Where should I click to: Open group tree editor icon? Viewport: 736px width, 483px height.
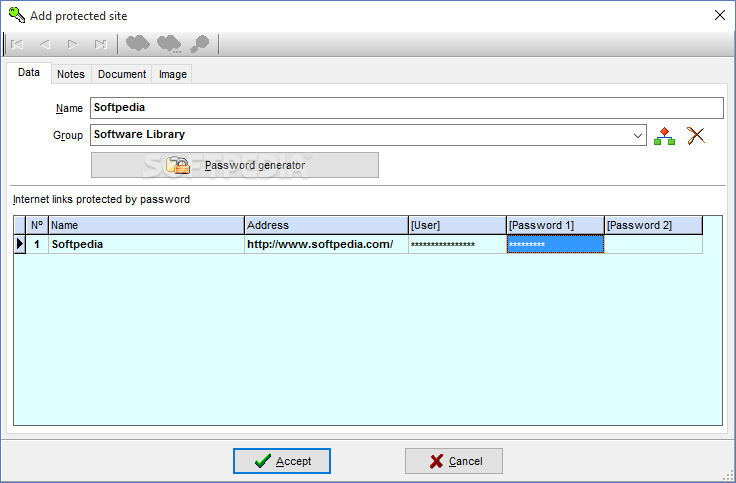pyautogui.click(x=664, y=136)
